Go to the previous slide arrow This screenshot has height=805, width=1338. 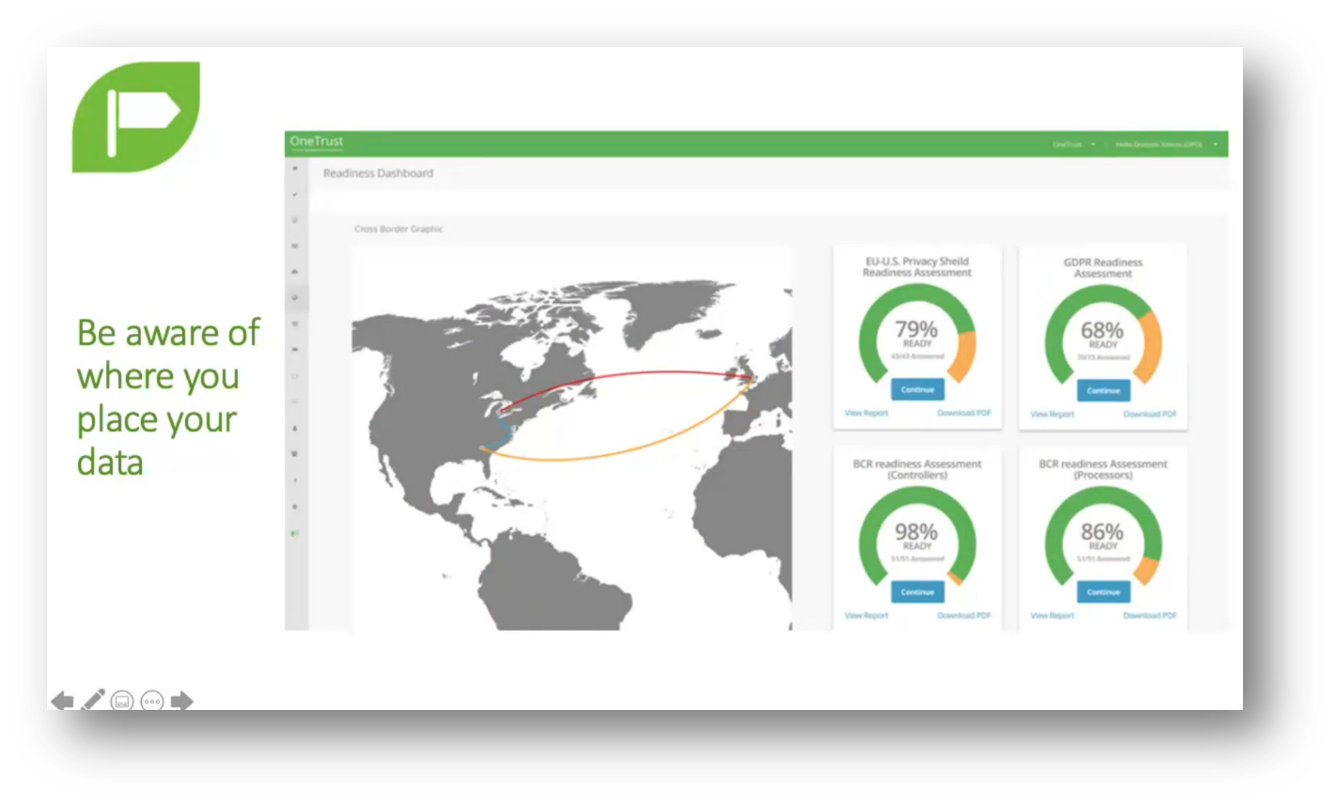62,701
